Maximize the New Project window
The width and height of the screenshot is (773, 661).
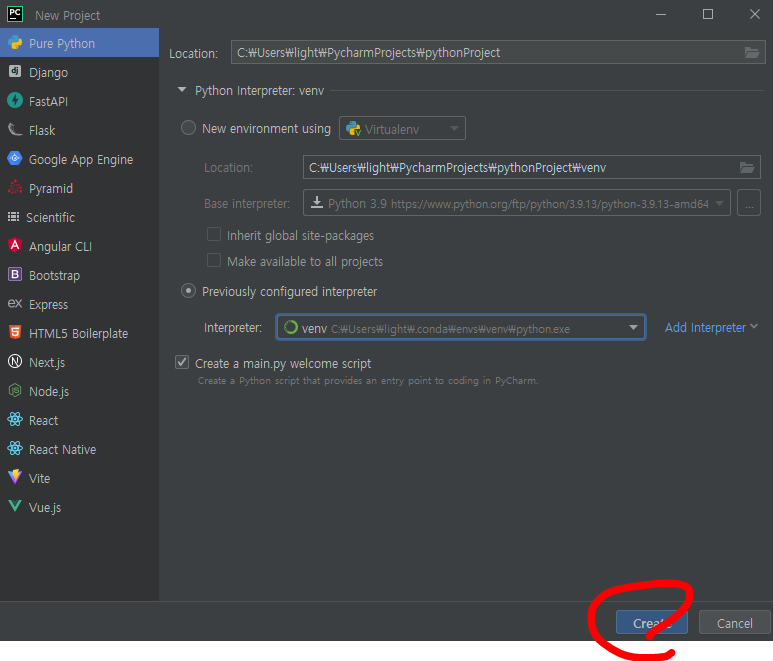pyautogui.click(x=708, y=14)
